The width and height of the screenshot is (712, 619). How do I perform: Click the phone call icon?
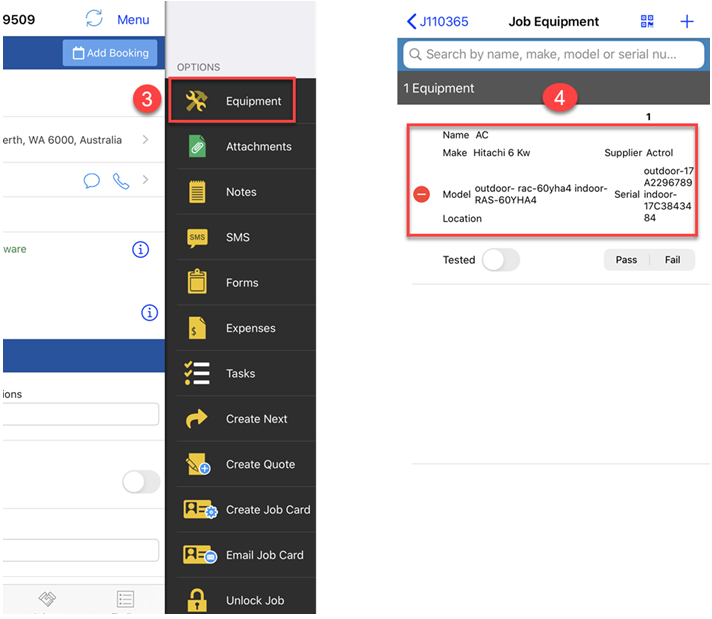121,181
